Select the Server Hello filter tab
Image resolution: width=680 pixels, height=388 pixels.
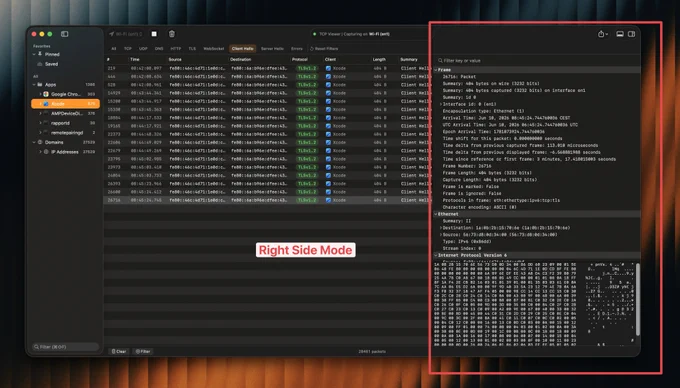pyautogui.click(x=272, y=49)
